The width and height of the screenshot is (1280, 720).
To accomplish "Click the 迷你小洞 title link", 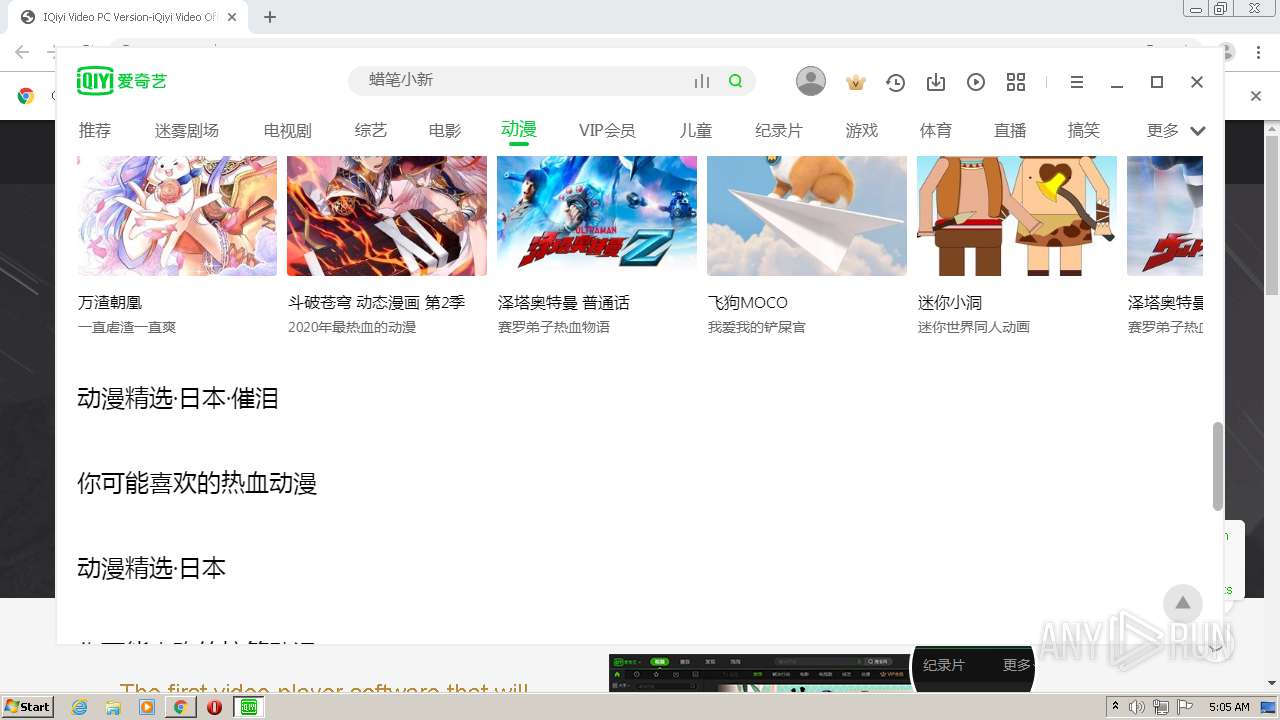I will click(x=950, y=302).
